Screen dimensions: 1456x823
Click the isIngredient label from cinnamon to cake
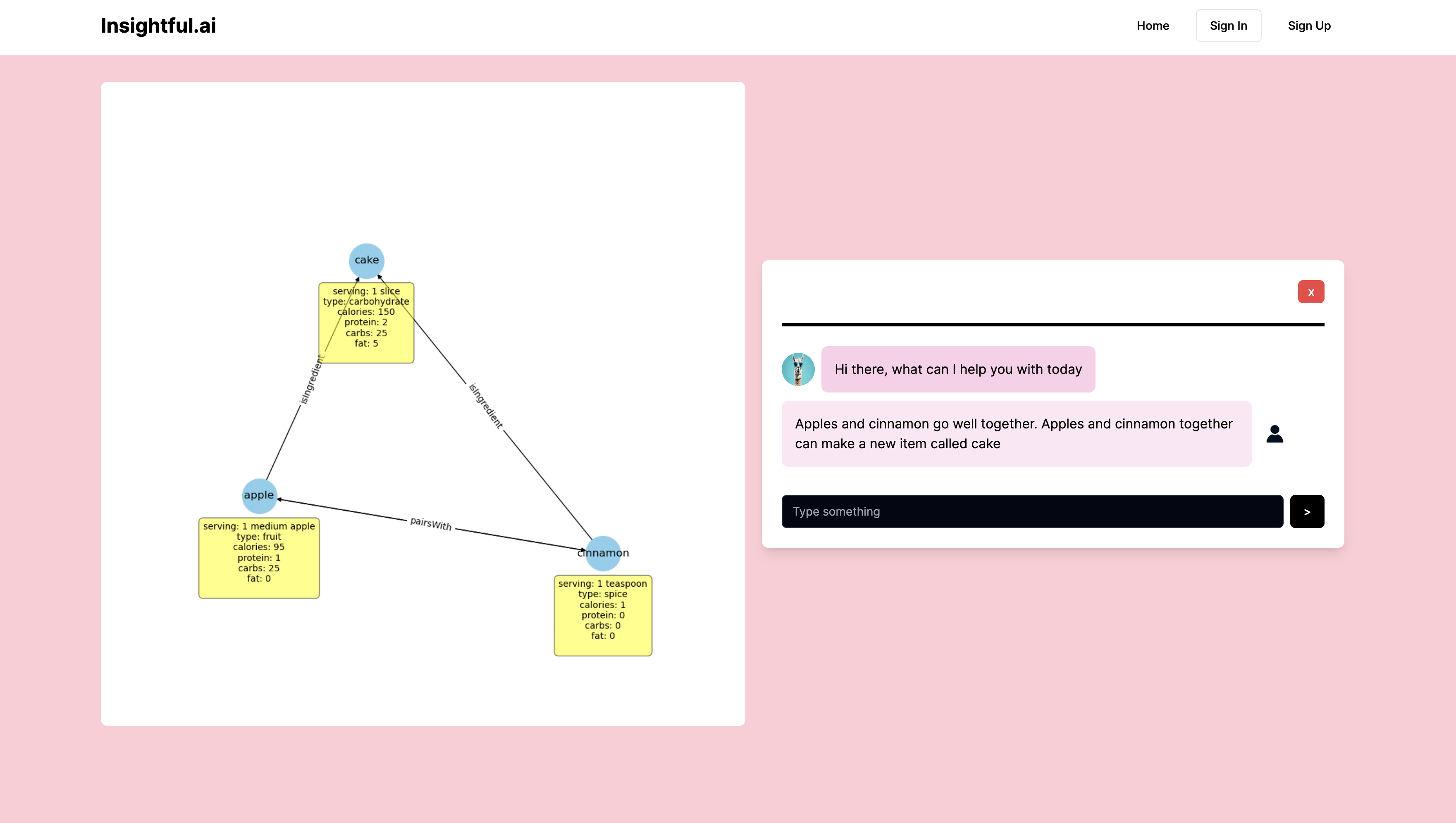click(x=485, y=406)
